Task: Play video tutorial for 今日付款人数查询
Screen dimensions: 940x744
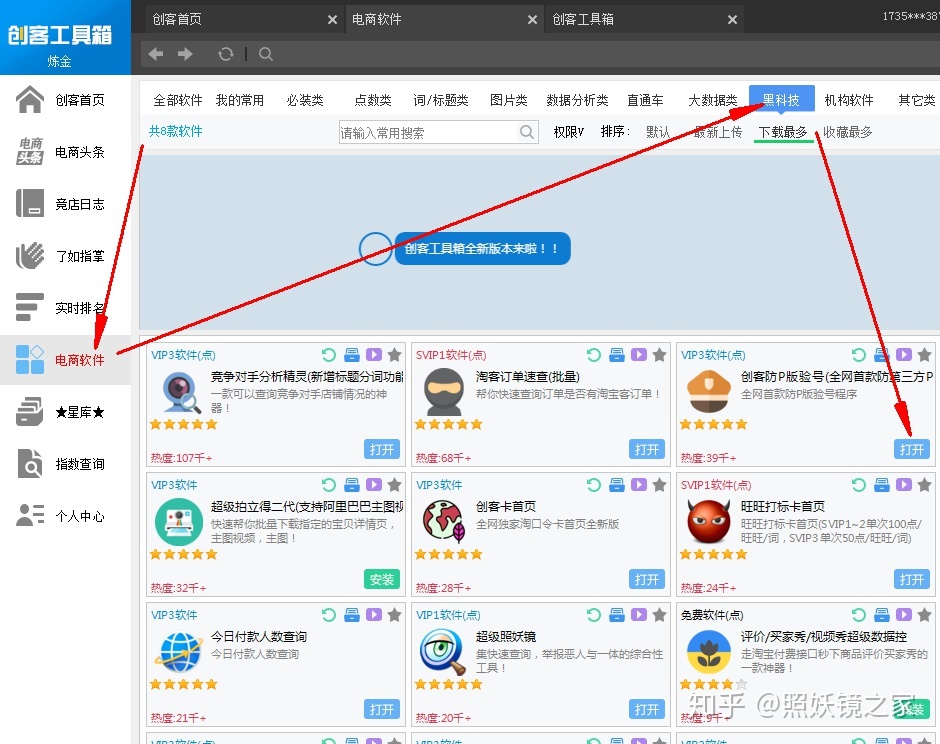Action: (x=373, y=615)
